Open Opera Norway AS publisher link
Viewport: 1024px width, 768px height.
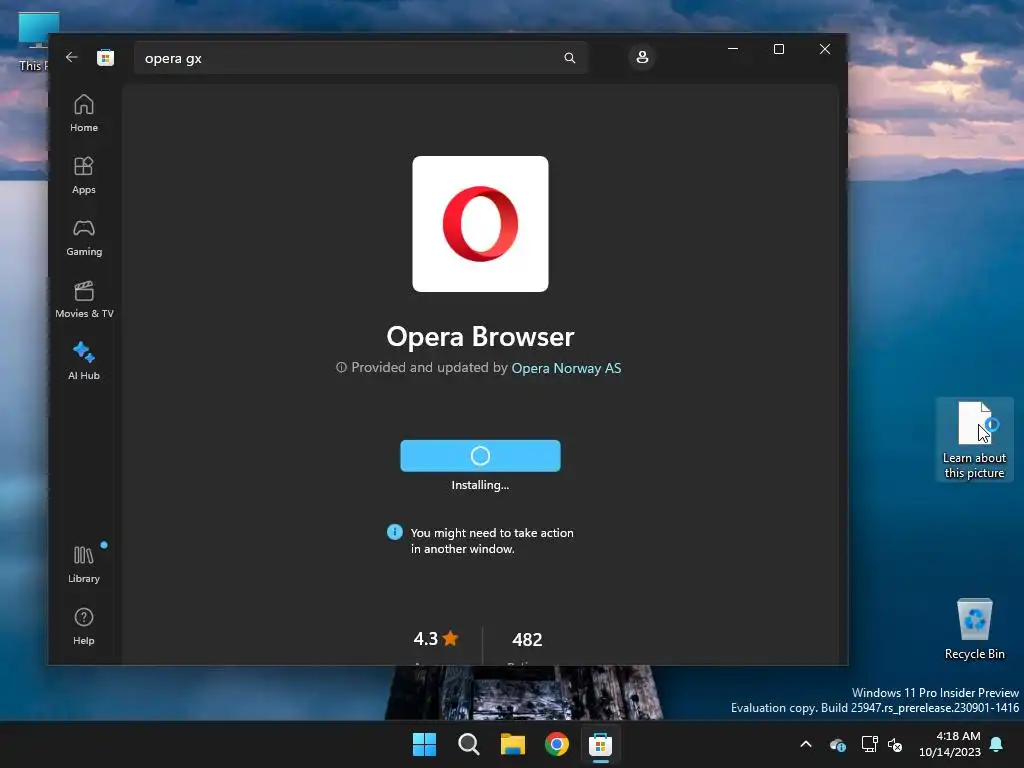point(566,368)
